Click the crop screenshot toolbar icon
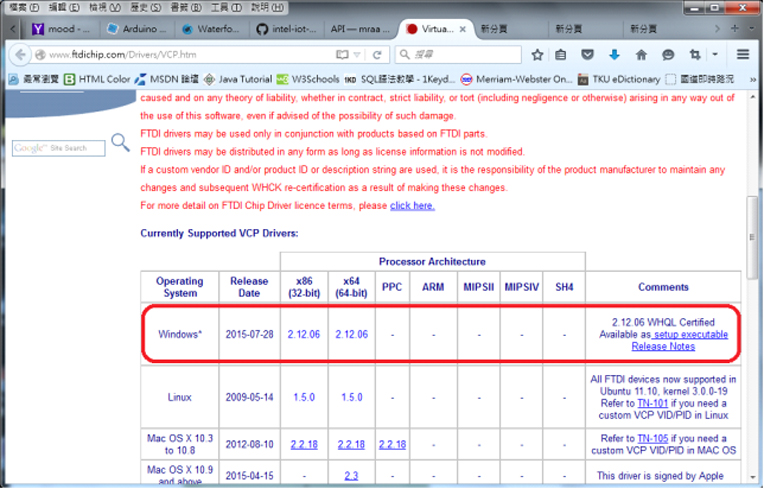The image size is (764, 489). [x=695, y=55]
